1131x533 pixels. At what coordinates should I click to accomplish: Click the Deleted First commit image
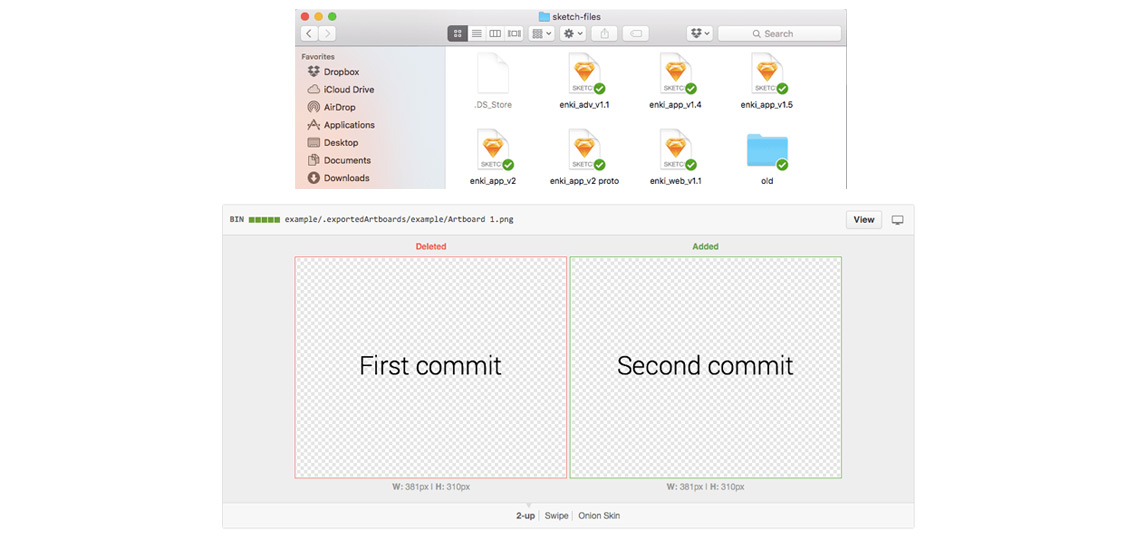coord(431,367)
